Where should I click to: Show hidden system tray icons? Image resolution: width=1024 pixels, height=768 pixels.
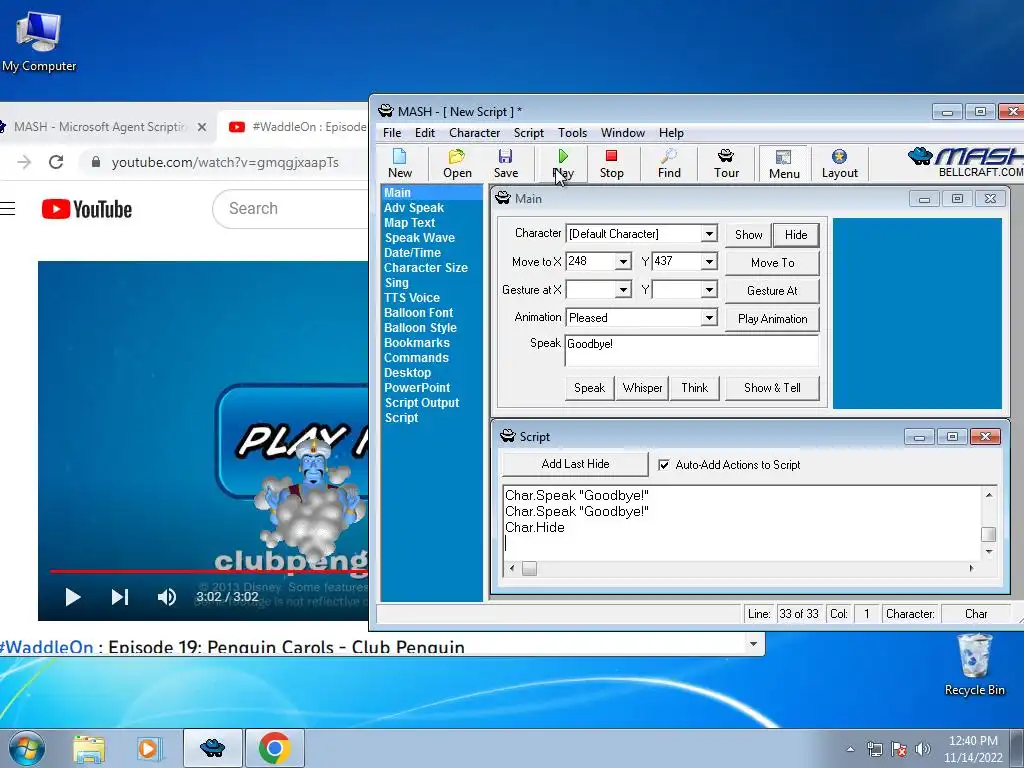(850, 750)
